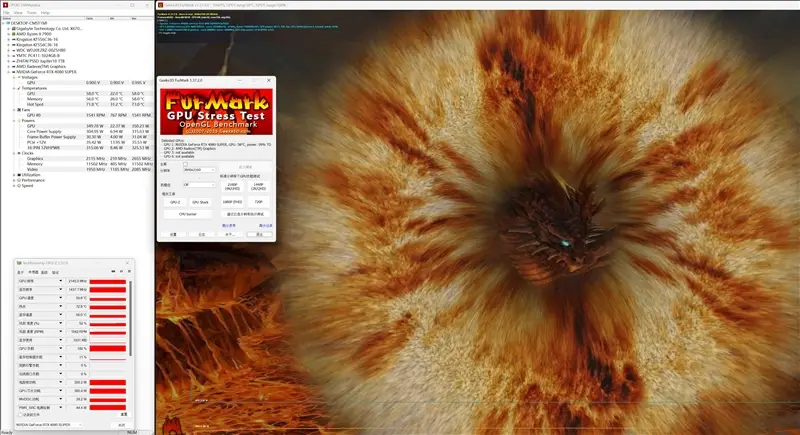This screenshot has width=800, height=435.
Task: Expand the Utilization node in HWMonitor
Action: click(x=14, y=175)
